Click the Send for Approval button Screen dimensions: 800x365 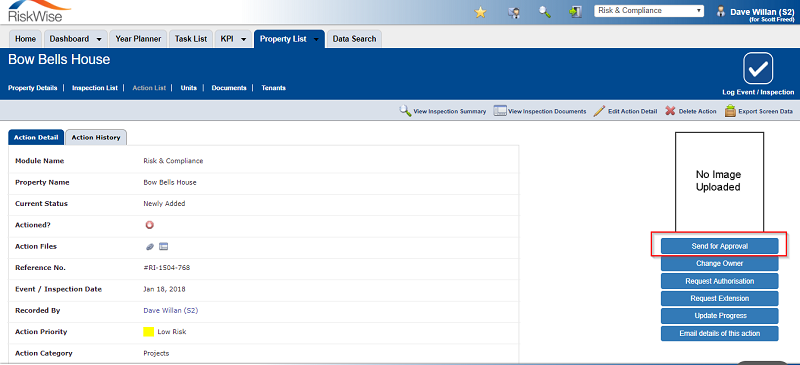tap(720, 246)
